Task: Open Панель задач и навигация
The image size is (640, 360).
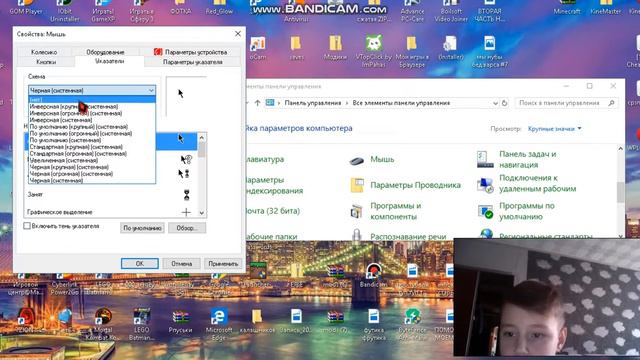Action: (x=517, y=160)
